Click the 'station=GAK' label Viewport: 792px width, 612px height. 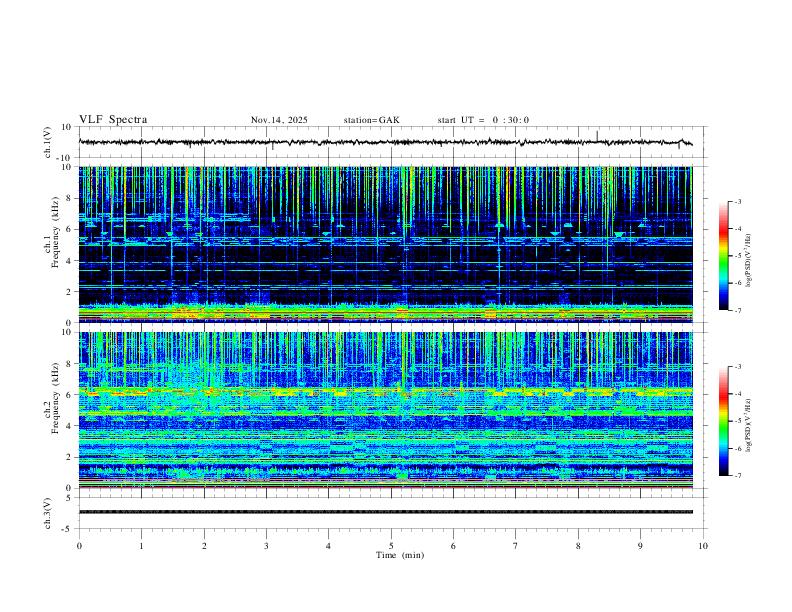click(x=372, y=120)
